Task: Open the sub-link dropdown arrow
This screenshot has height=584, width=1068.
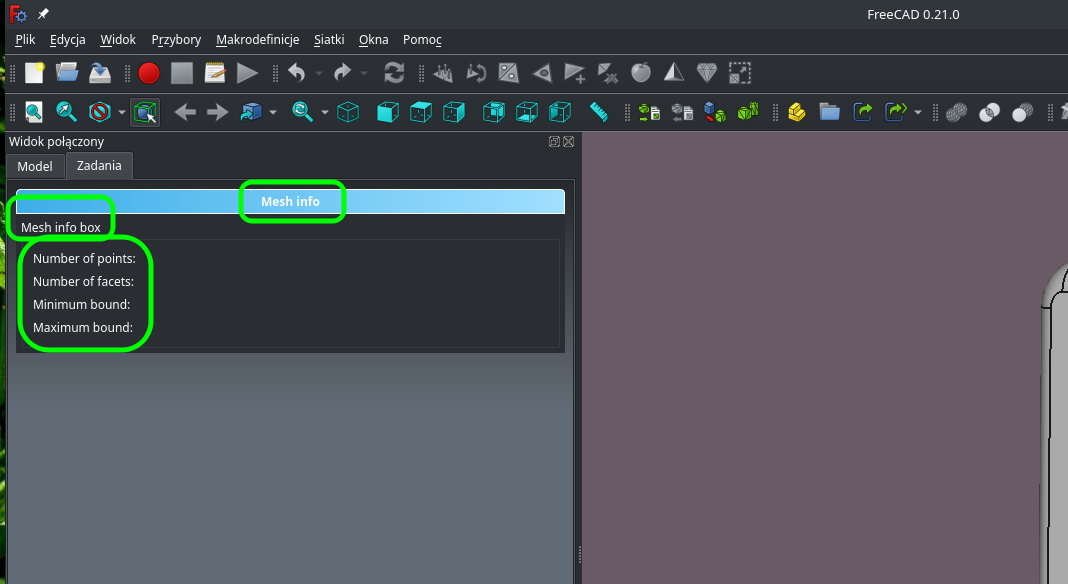Action: pos(917,112)
